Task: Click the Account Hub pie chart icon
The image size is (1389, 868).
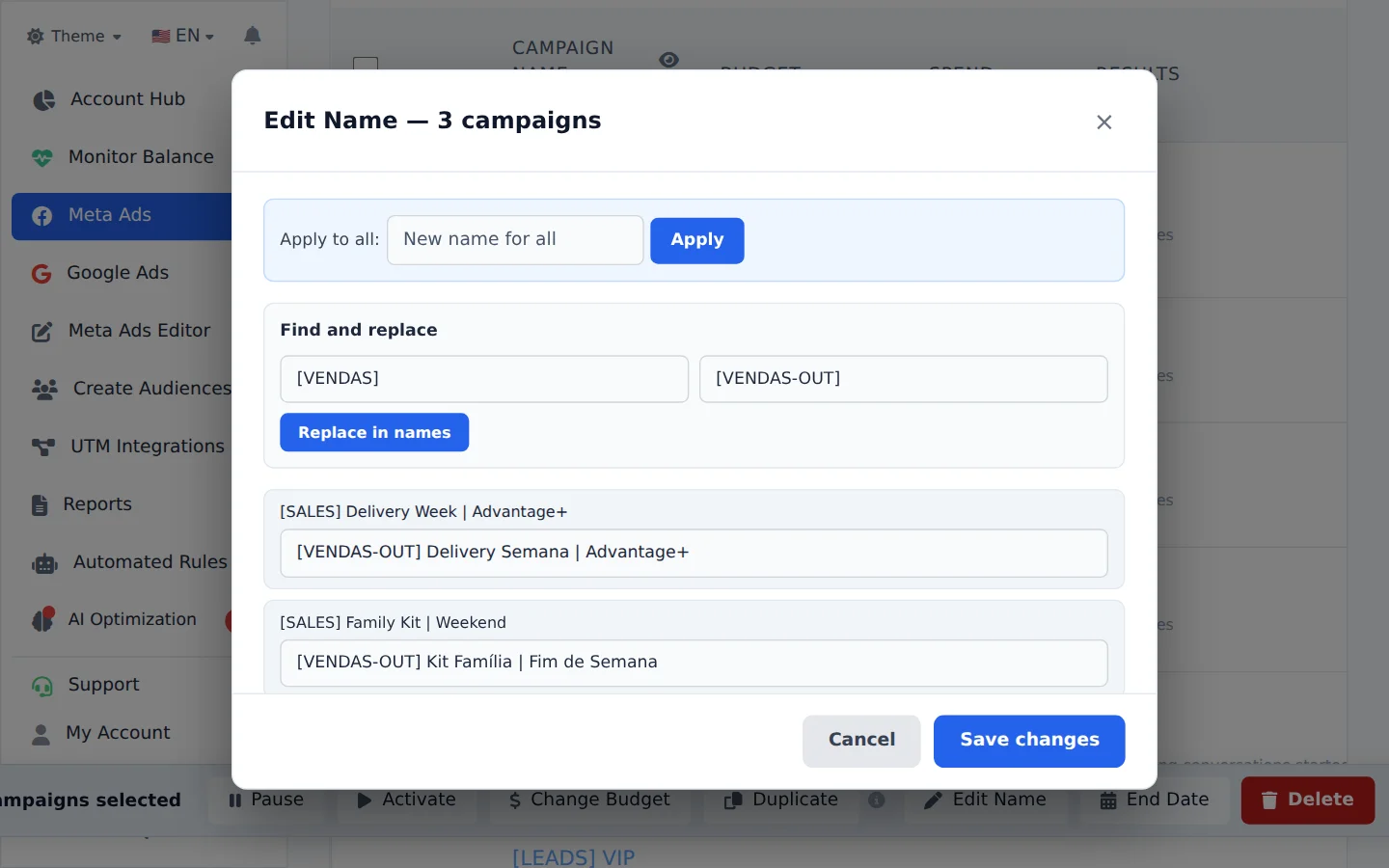Action: 43,100
